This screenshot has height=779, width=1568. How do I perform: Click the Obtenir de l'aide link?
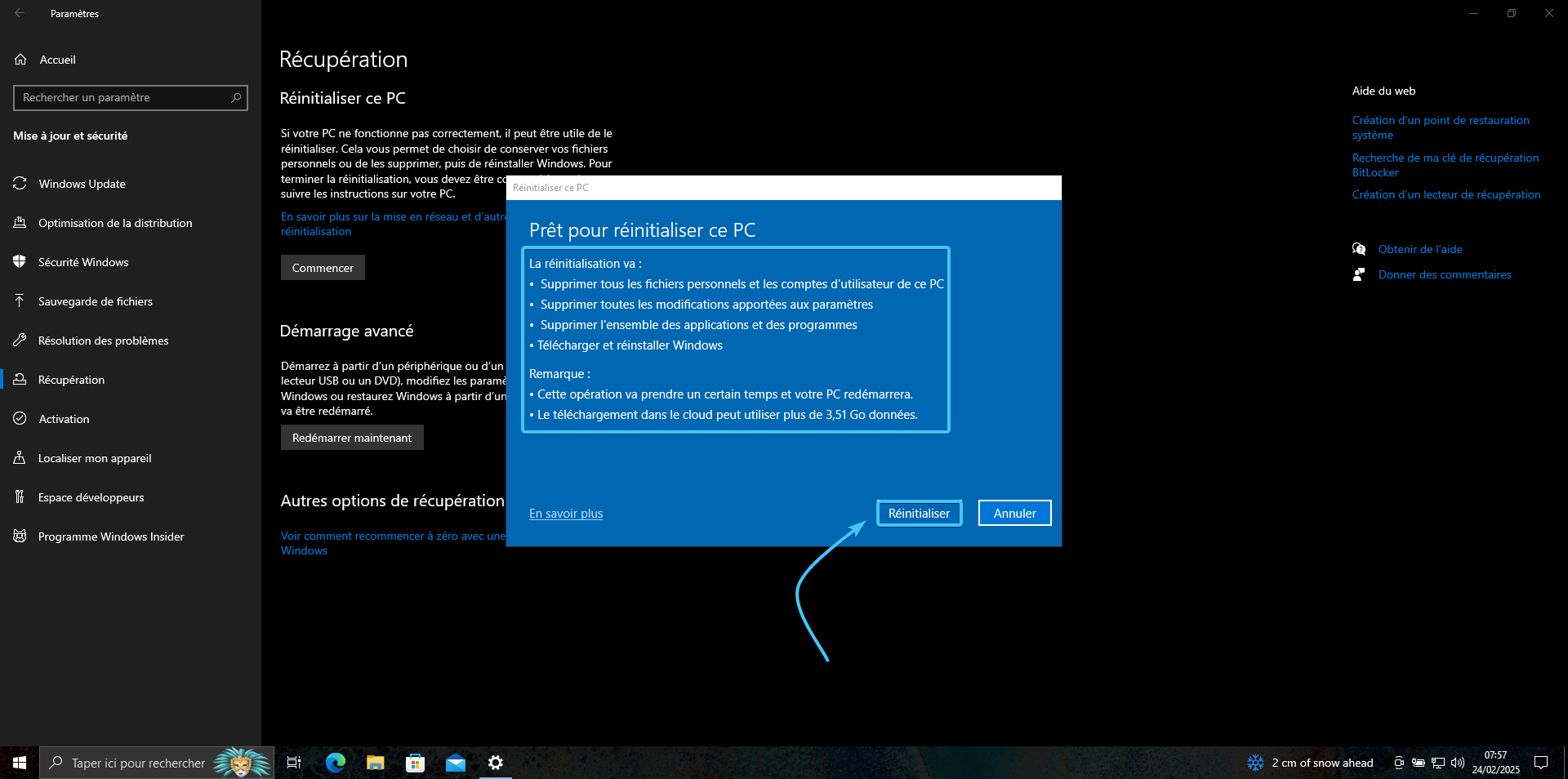pos(1420,249)
